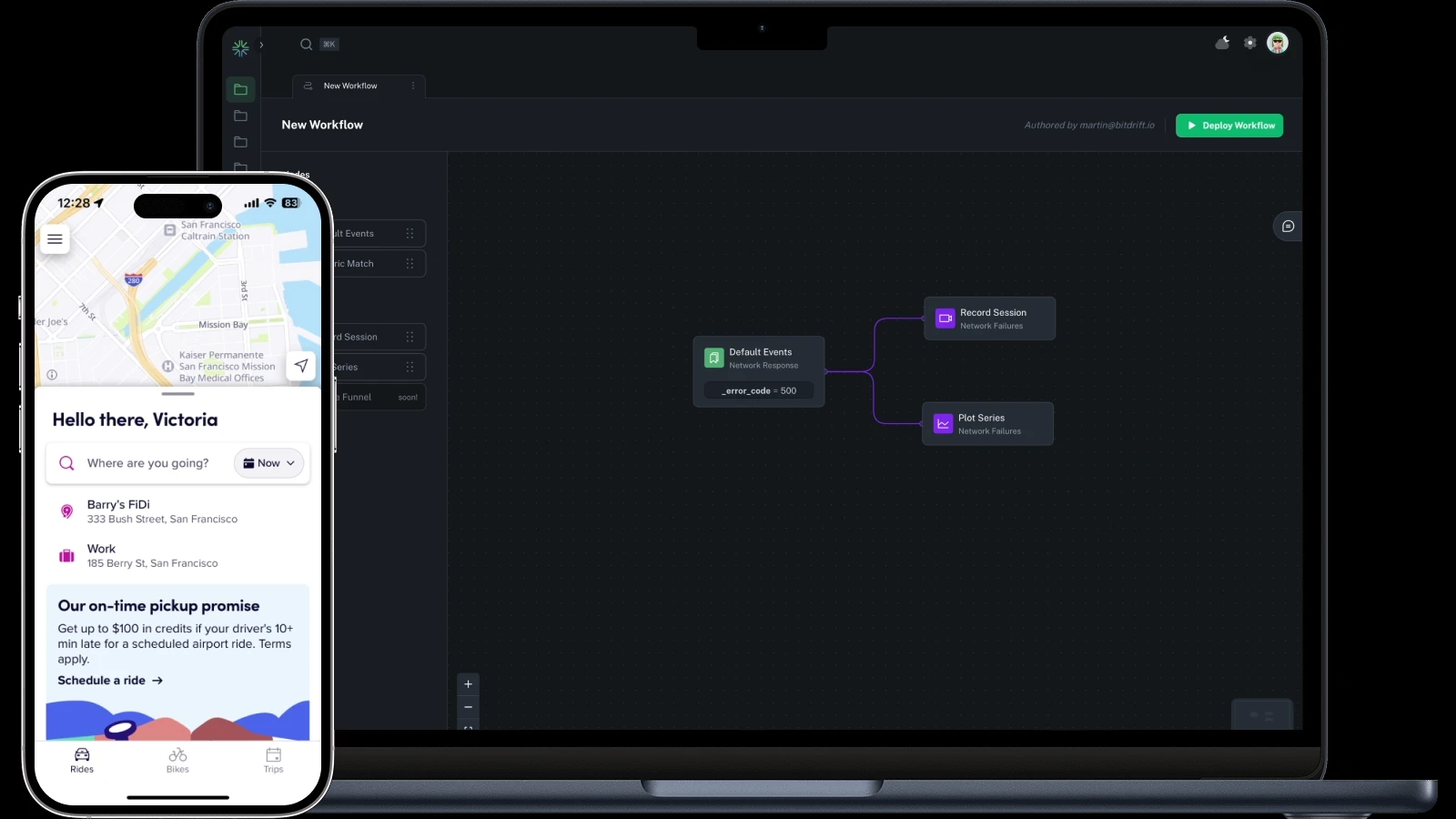
Task: Tap the 'Where are you going?' search field
Action: [x=178, y=463]
